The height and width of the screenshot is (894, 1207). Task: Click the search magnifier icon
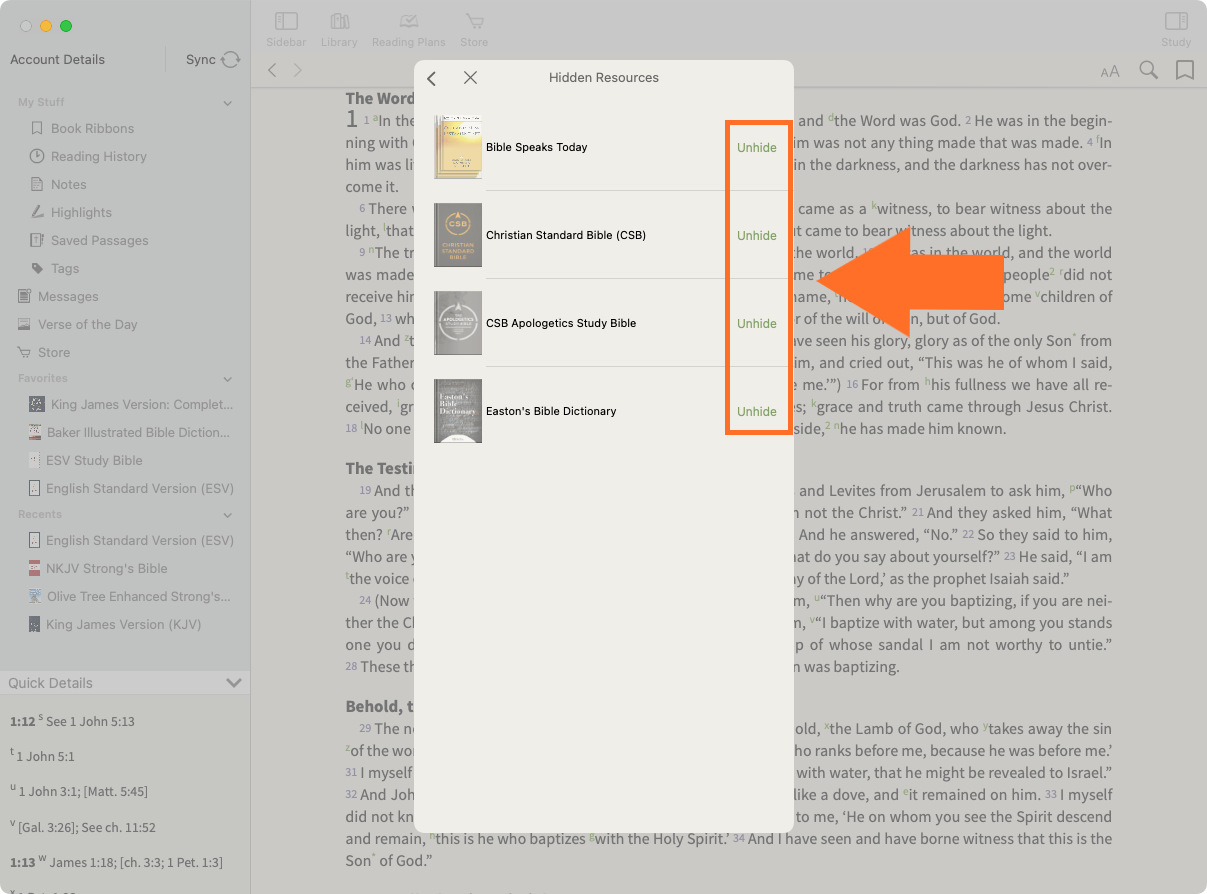point(1149,70)
